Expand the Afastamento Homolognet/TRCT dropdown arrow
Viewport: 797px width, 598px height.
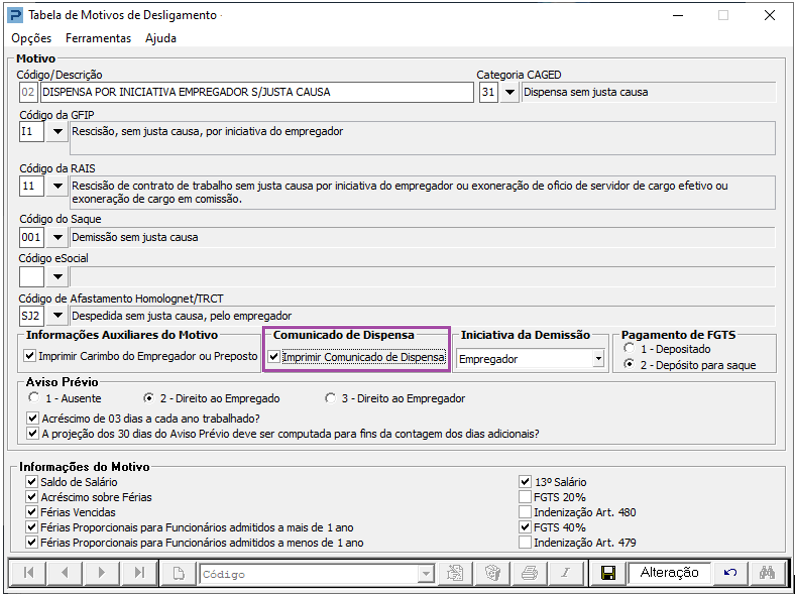(57, 316)
